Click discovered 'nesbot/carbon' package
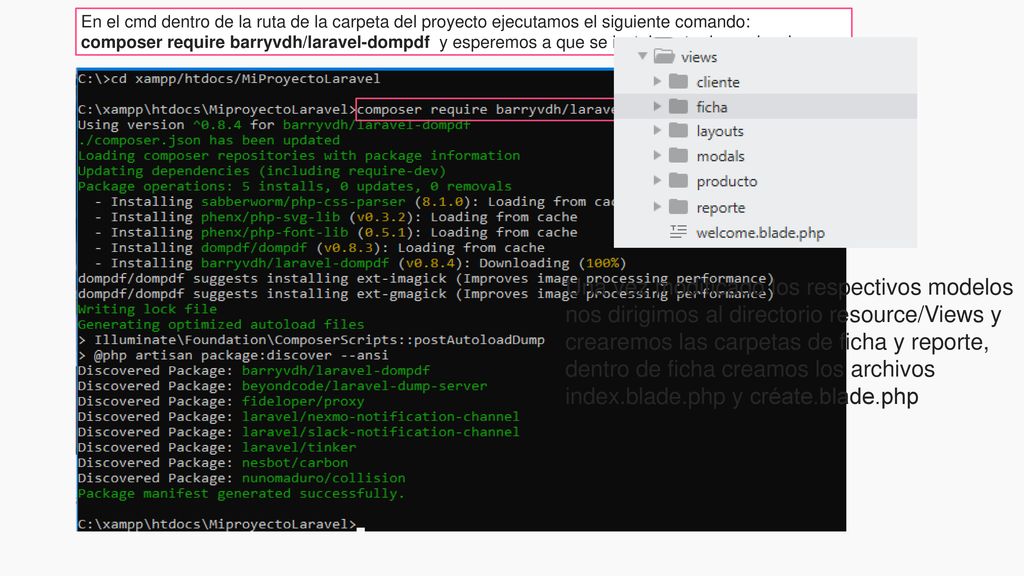Viewport: 1024px width, 576px height. point(295,462)
